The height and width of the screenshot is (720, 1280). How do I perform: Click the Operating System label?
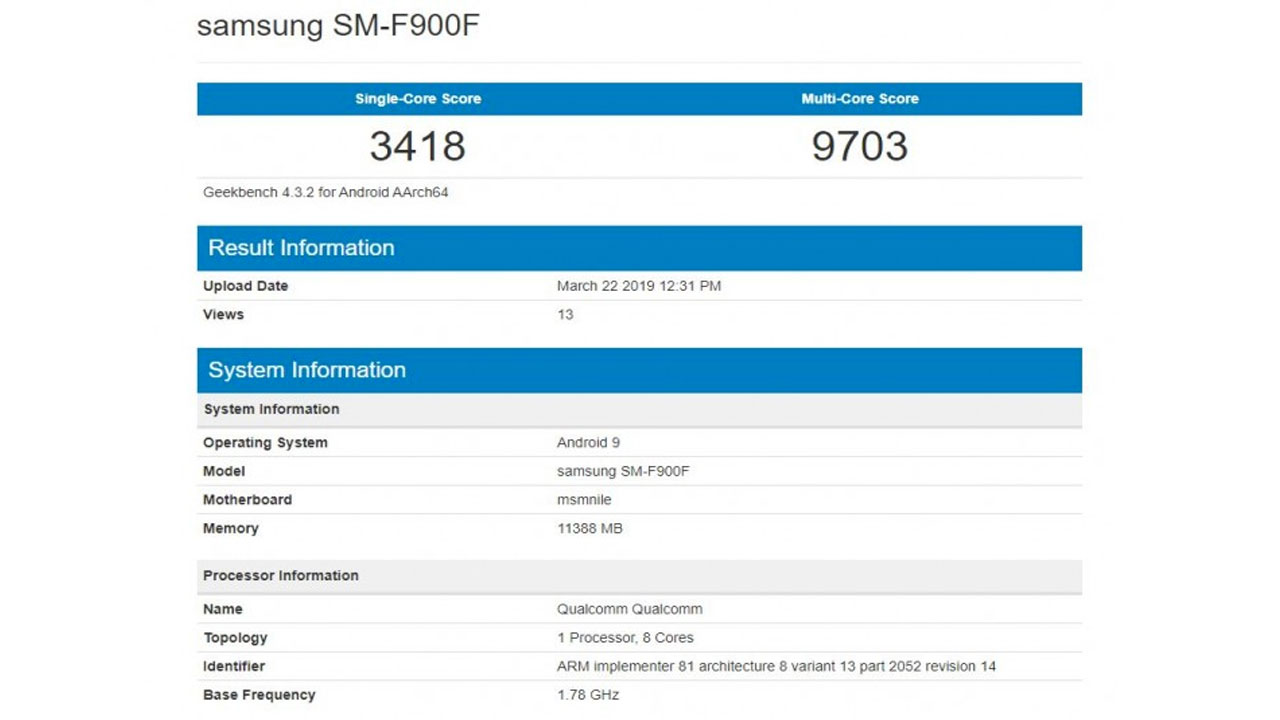(265, 443)
